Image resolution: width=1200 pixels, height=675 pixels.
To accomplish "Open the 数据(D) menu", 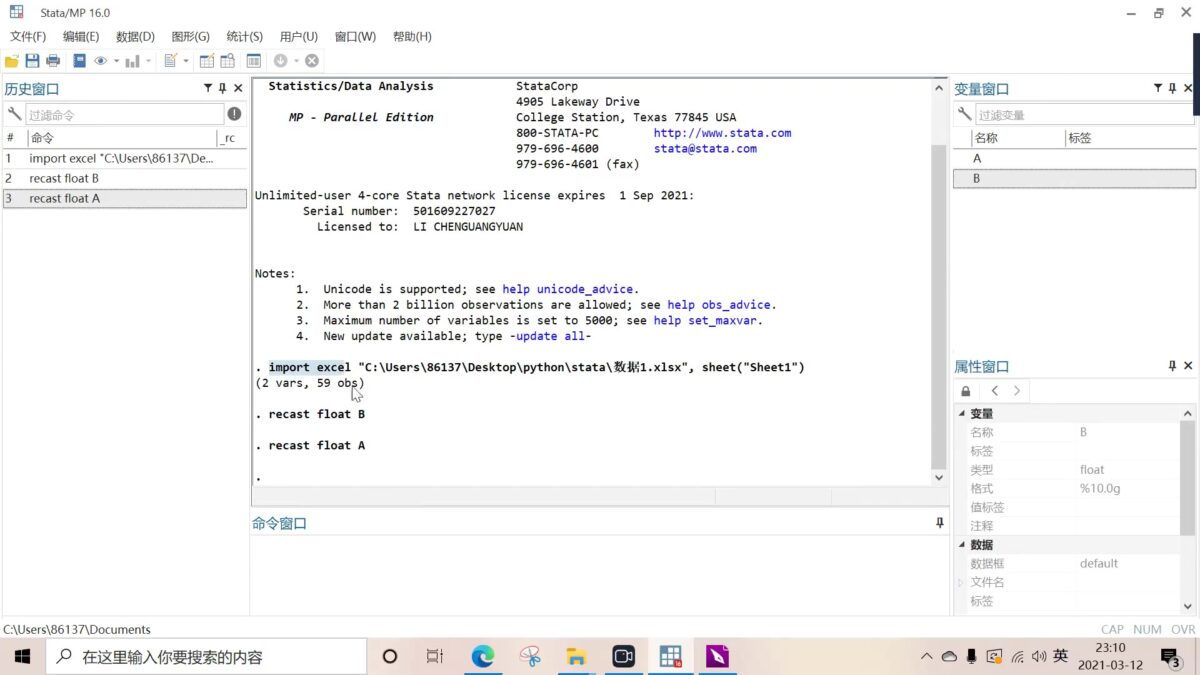I will (135, 37).
